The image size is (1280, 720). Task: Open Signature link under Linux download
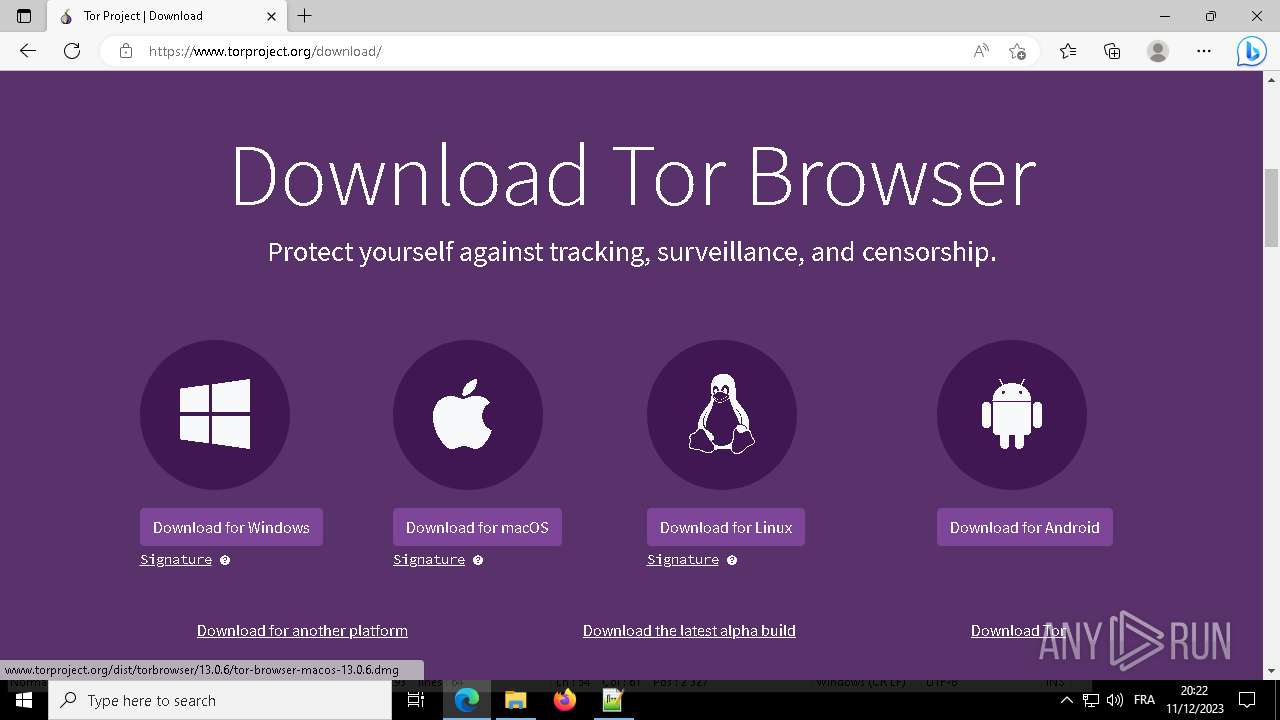(683, 560)
